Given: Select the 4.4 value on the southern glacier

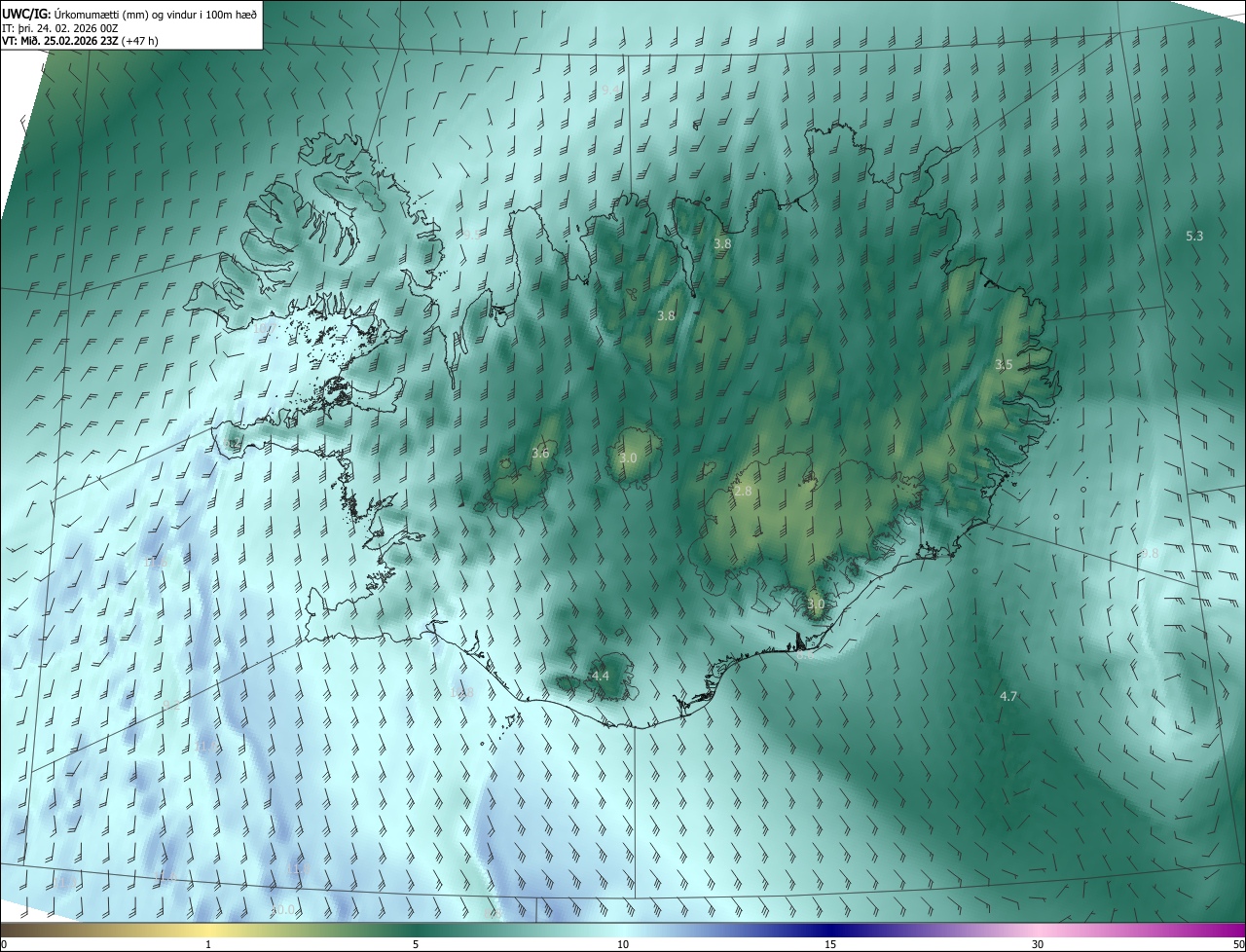Looking at the screenshot, I should tap(601, 676).
